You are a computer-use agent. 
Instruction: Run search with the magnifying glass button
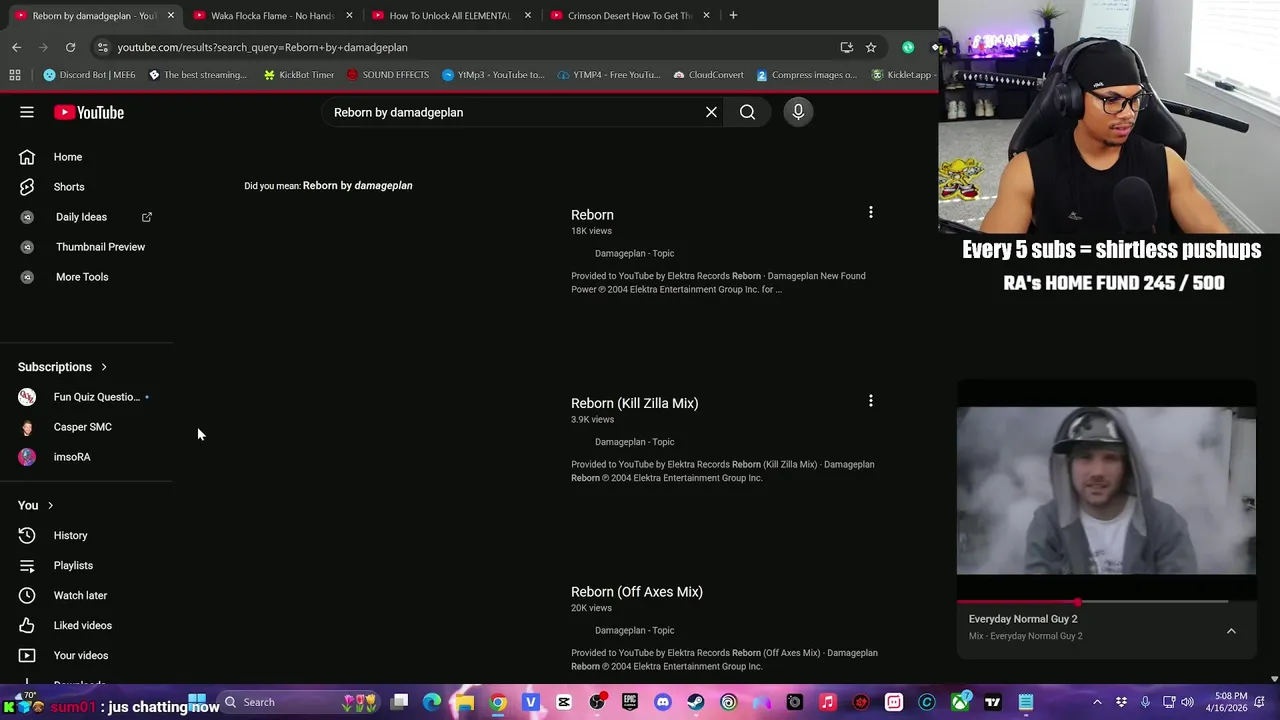pyautogui.click(x=747, y=112)
